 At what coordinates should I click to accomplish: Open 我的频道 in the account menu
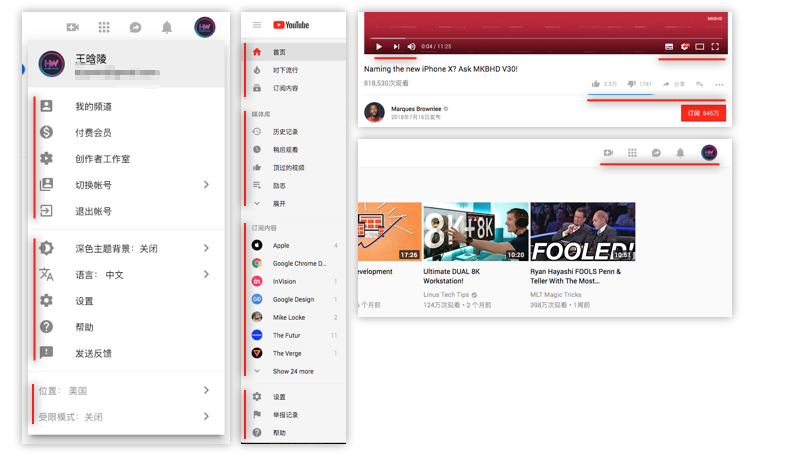(x=126, y=106)
